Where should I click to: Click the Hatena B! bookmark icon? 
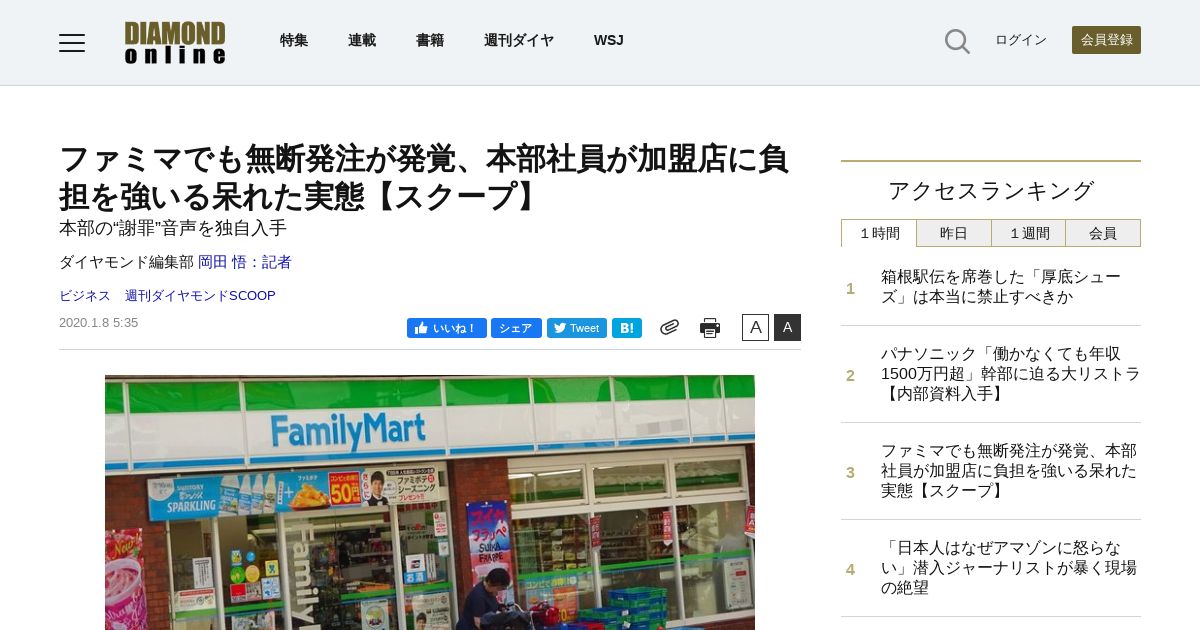pos(627,328)
